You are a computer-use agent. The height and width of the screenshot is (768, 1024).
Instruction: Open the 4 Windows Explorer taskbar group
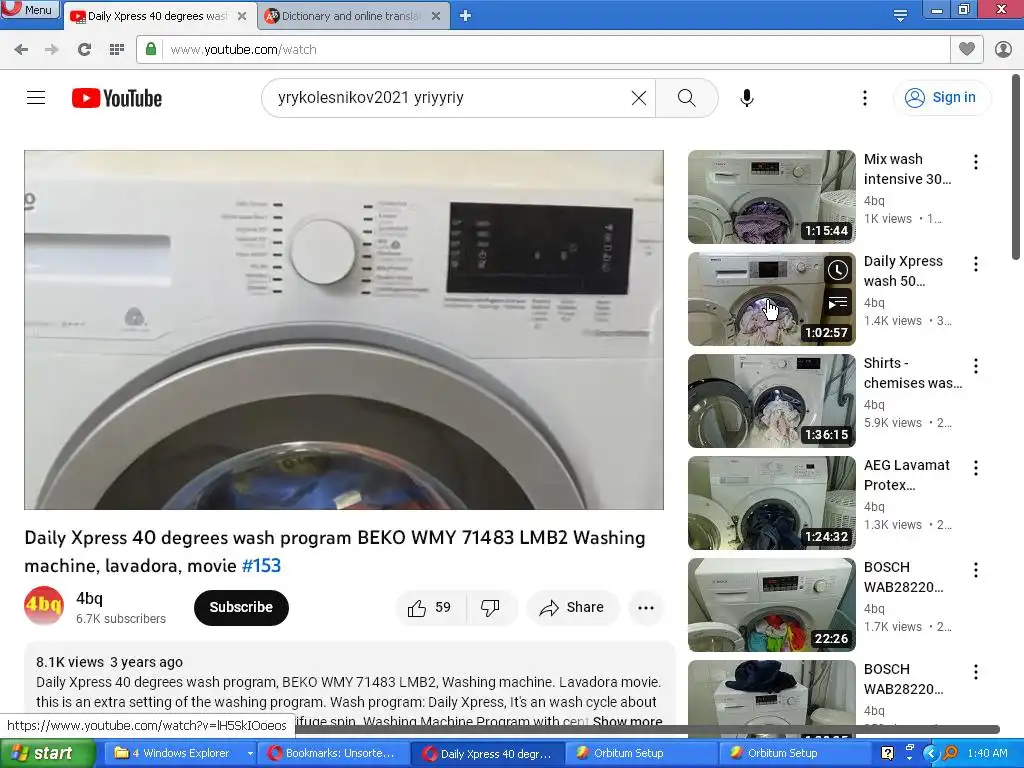tap(181, 753)
